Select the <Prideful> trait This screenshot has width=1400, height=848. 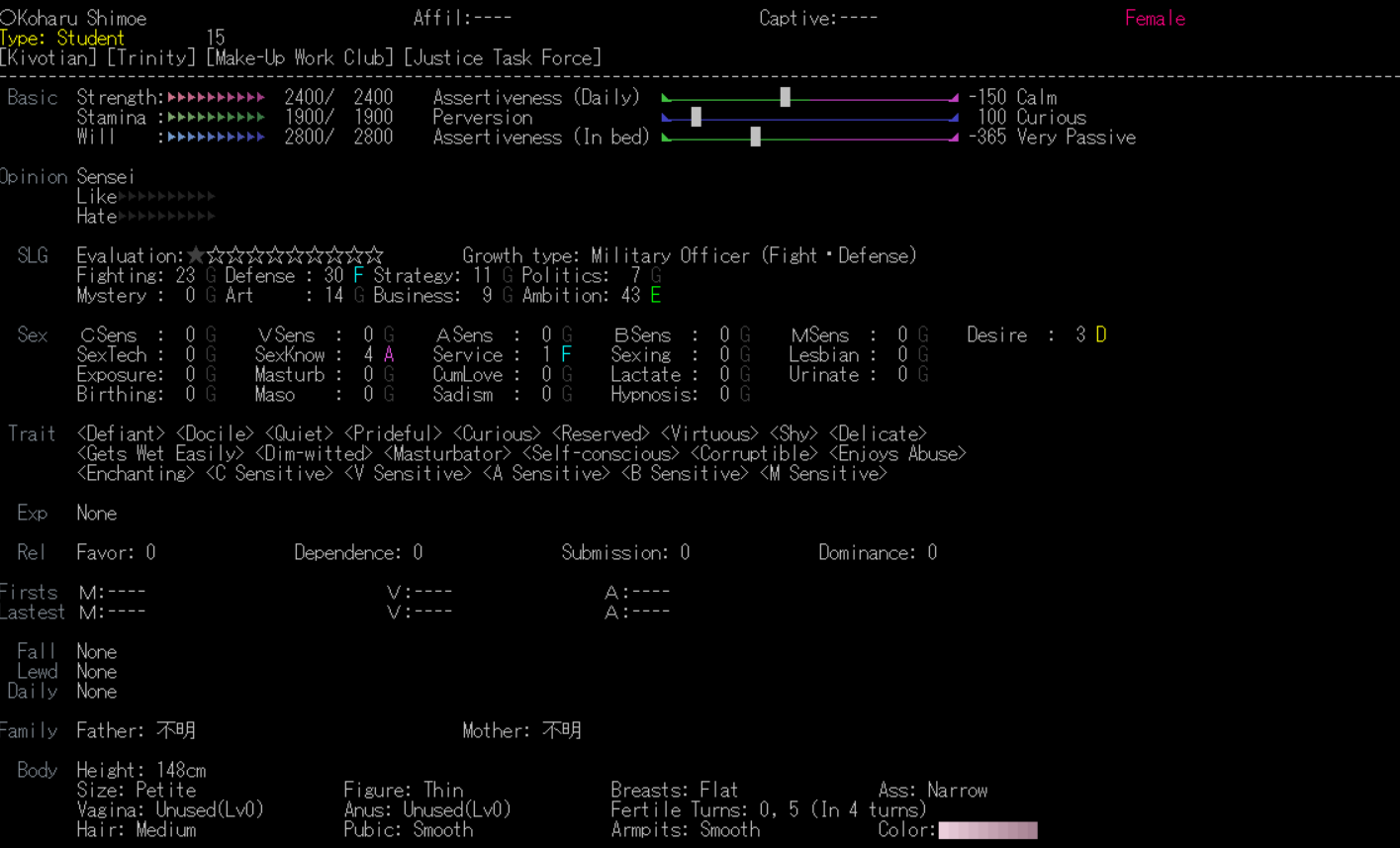click(393, 434)
